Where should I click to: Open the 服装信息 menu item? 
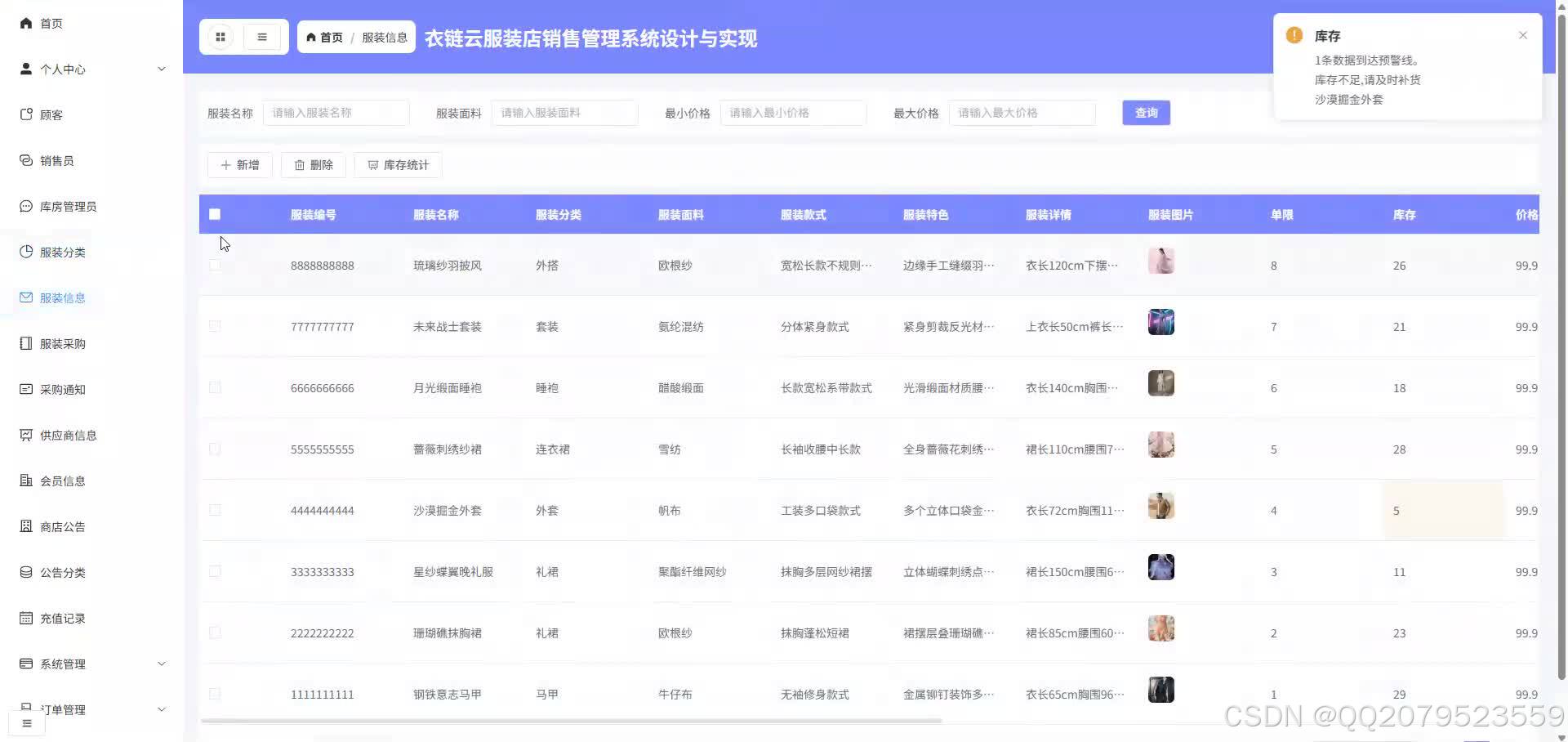[91, 297]
